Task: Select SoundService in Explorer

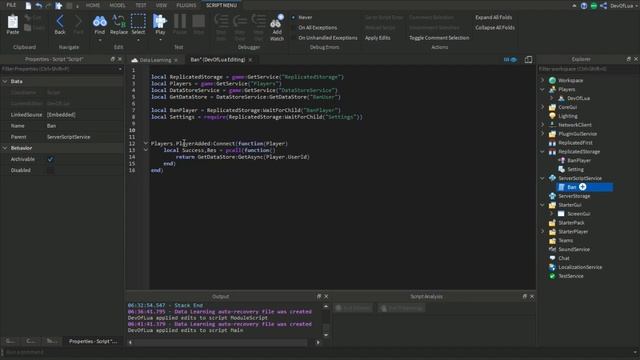Action: click(x=573, y=249)
